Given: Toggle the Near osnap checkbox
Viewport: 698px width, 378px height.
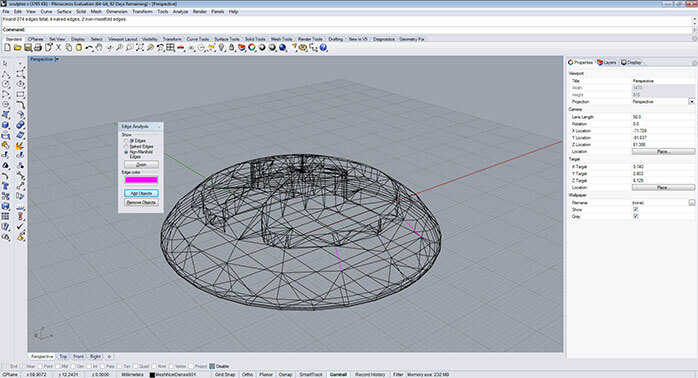Looking at the screenshot, I should click(x=22, y=366).
